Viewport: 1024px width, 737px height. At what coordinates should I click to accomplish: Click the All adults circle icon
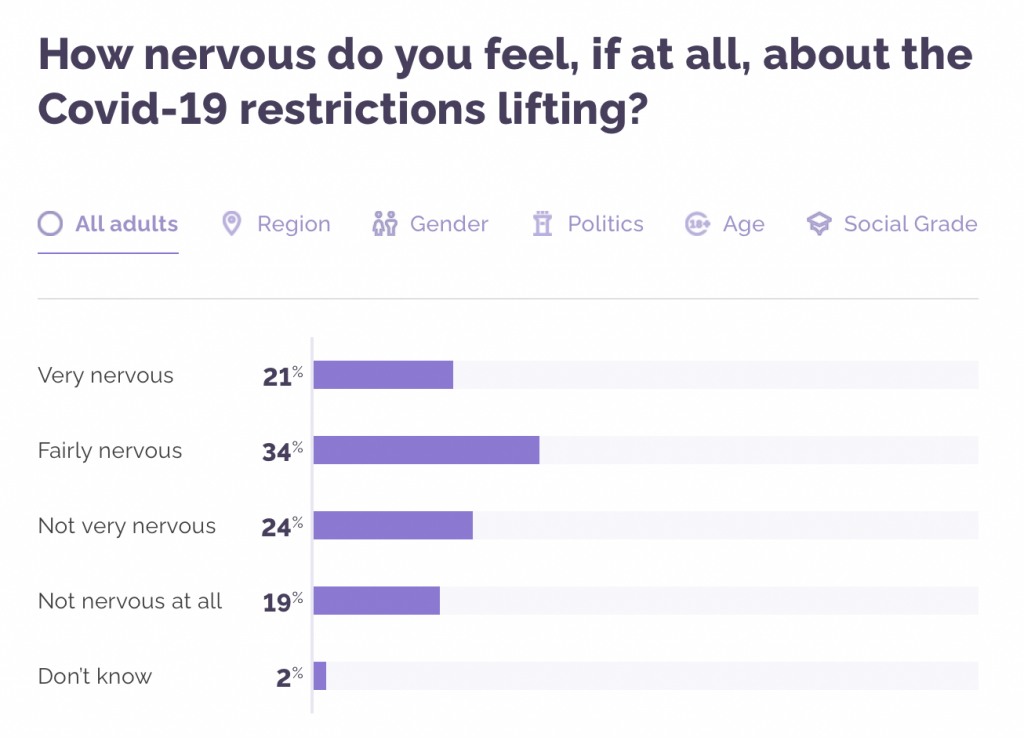(x=50, y=224)
